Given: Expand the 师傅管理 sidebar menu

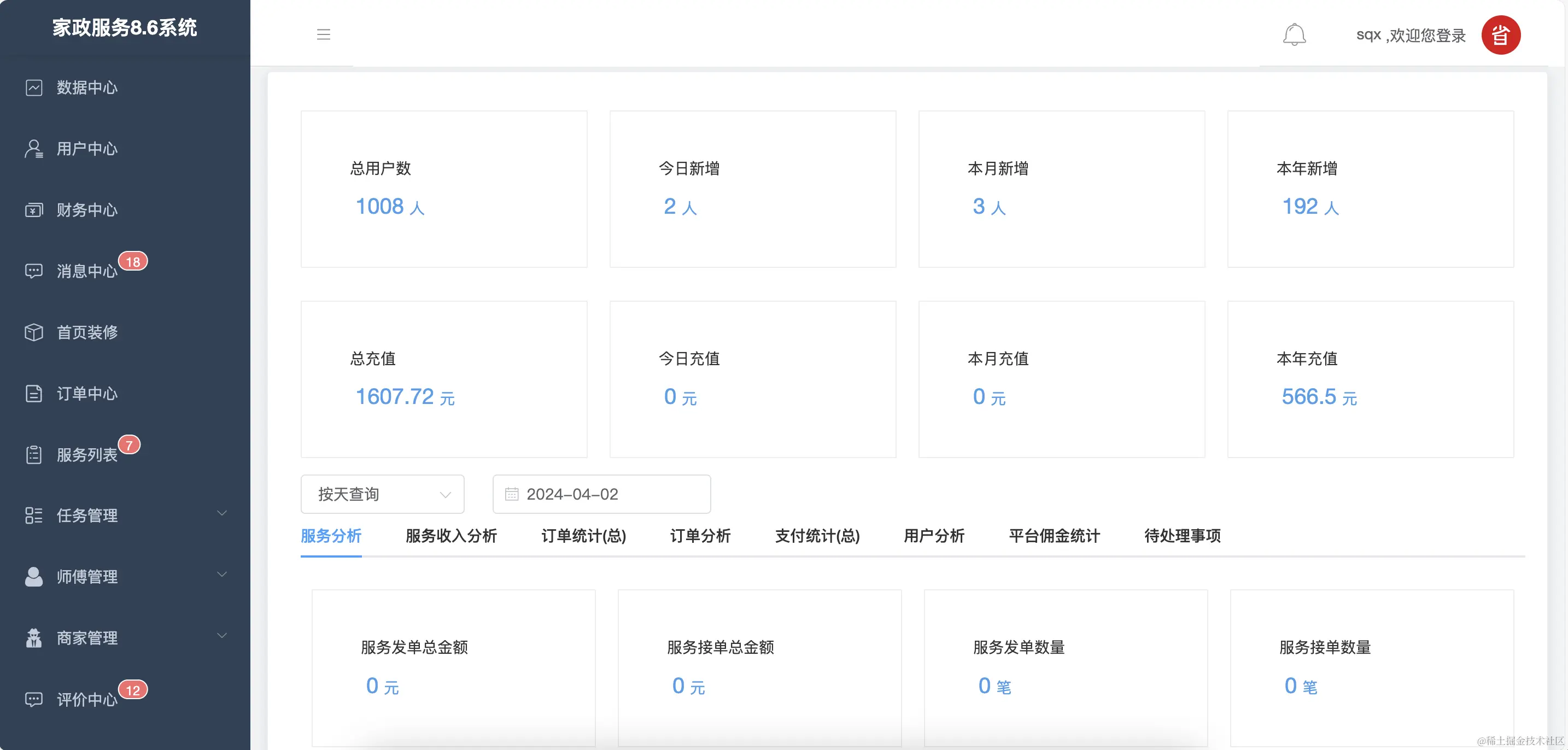Looking at the screenshot, I should pos(87,577).
